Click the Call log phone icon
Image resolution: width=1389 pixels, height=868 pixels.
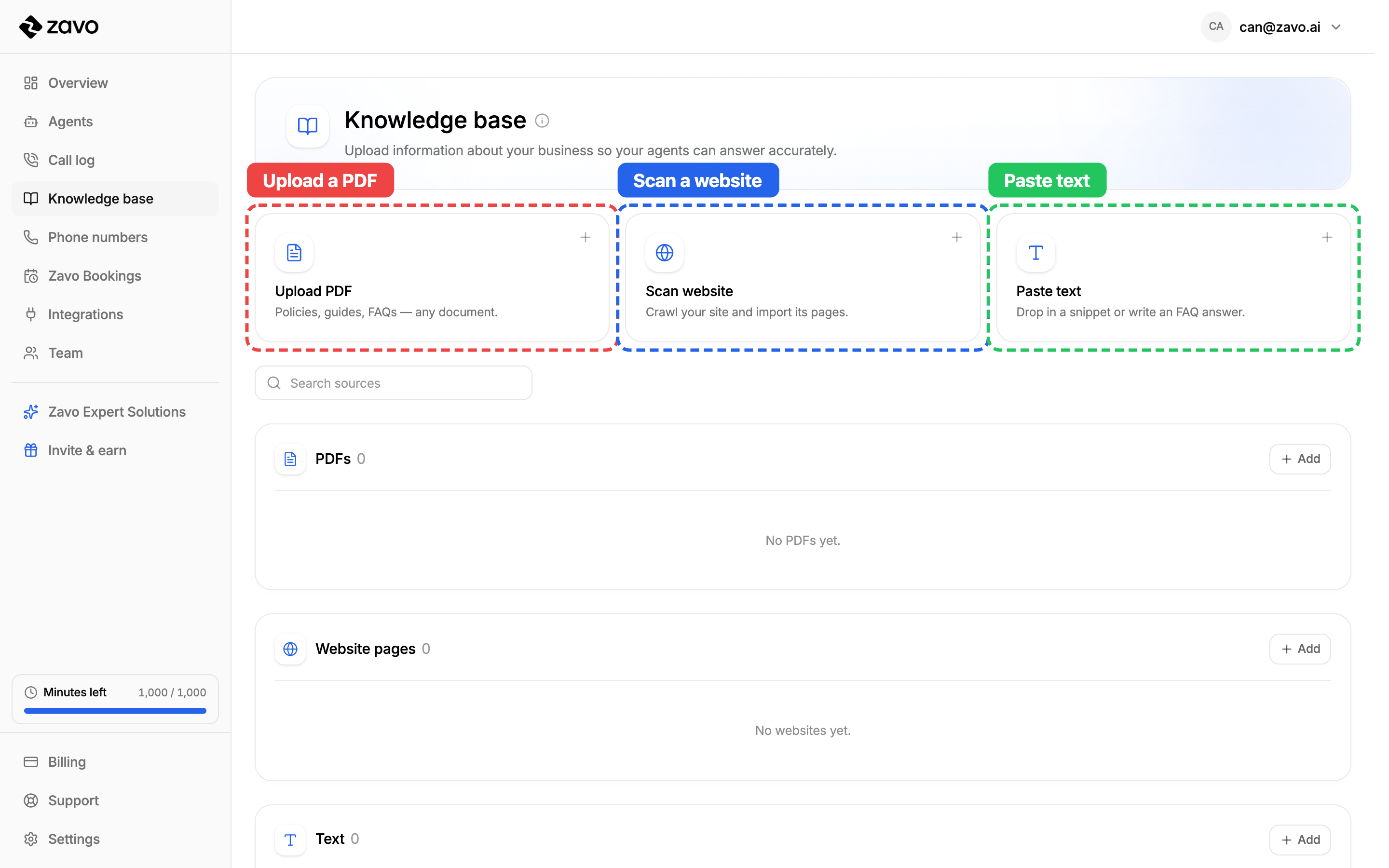point(31,160)
